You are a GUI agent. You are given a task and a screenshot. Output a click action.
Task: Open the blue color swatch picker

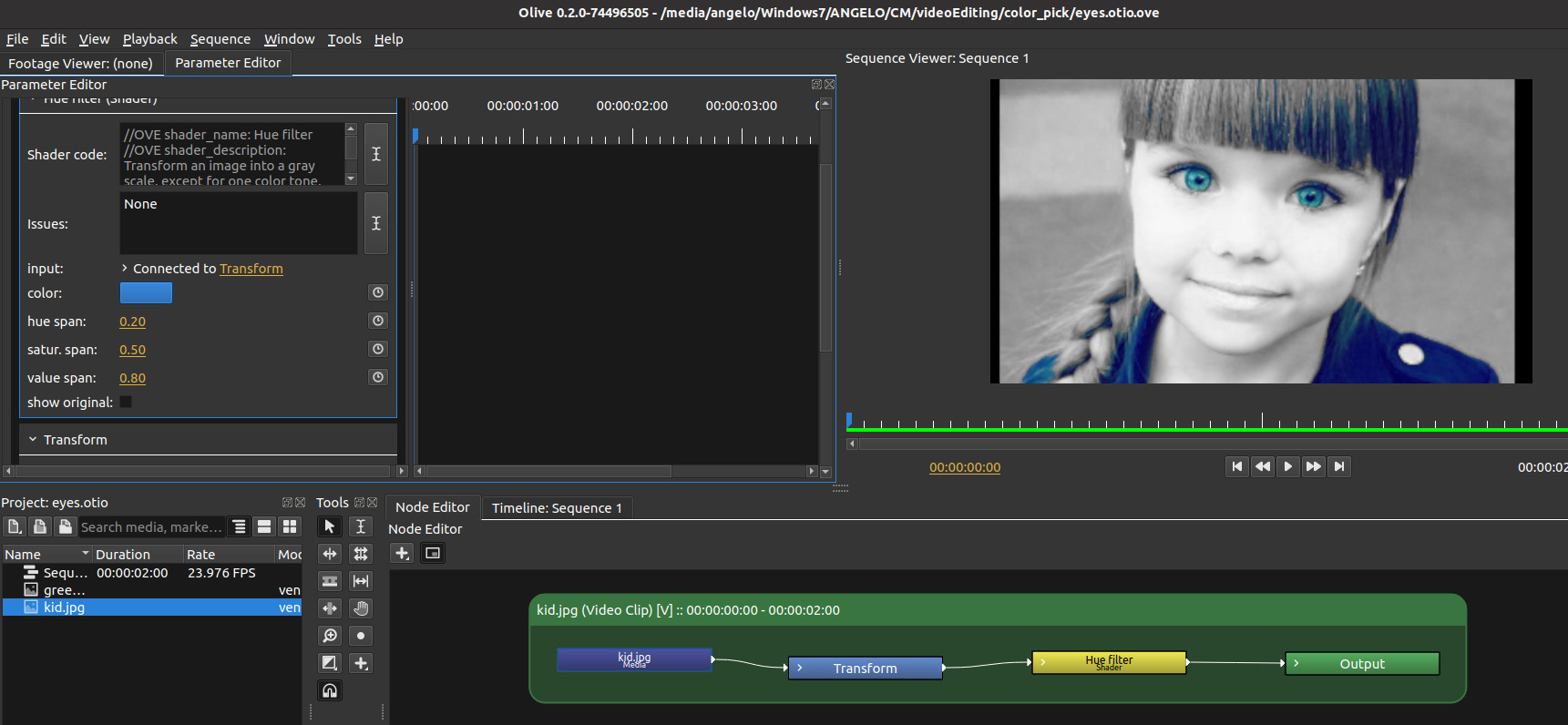pyautogui.click(x=146, y=292)
